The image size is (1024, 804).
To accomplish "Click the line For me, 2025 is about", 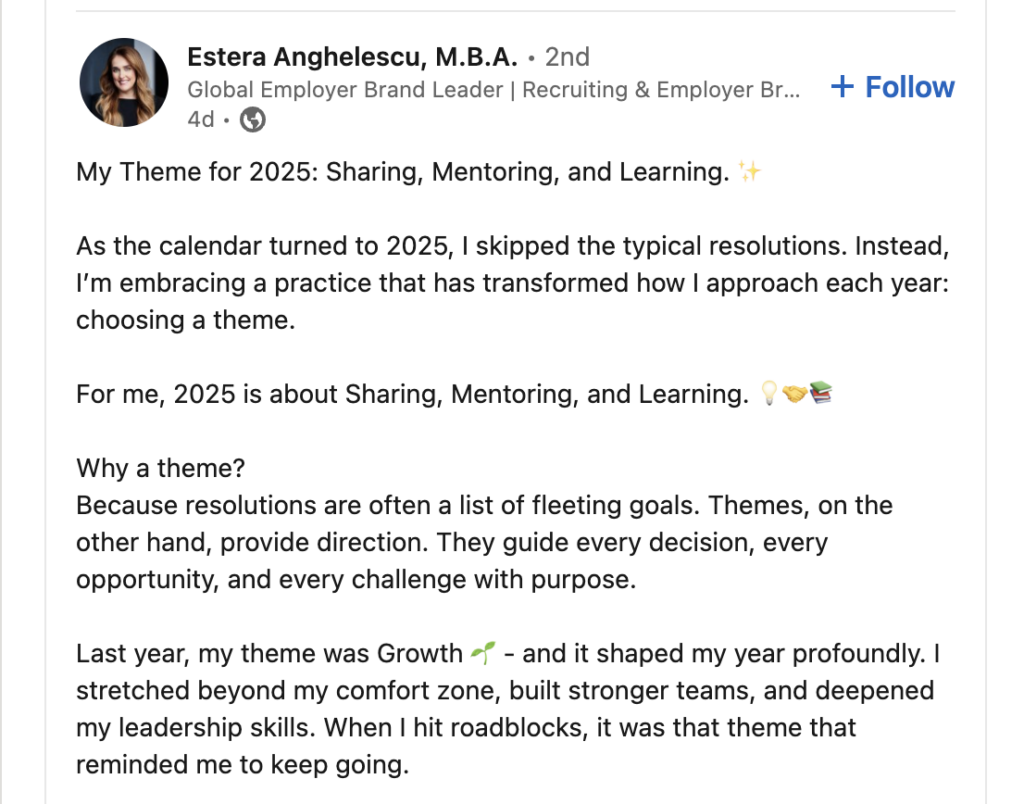I will tap(455, 394).
